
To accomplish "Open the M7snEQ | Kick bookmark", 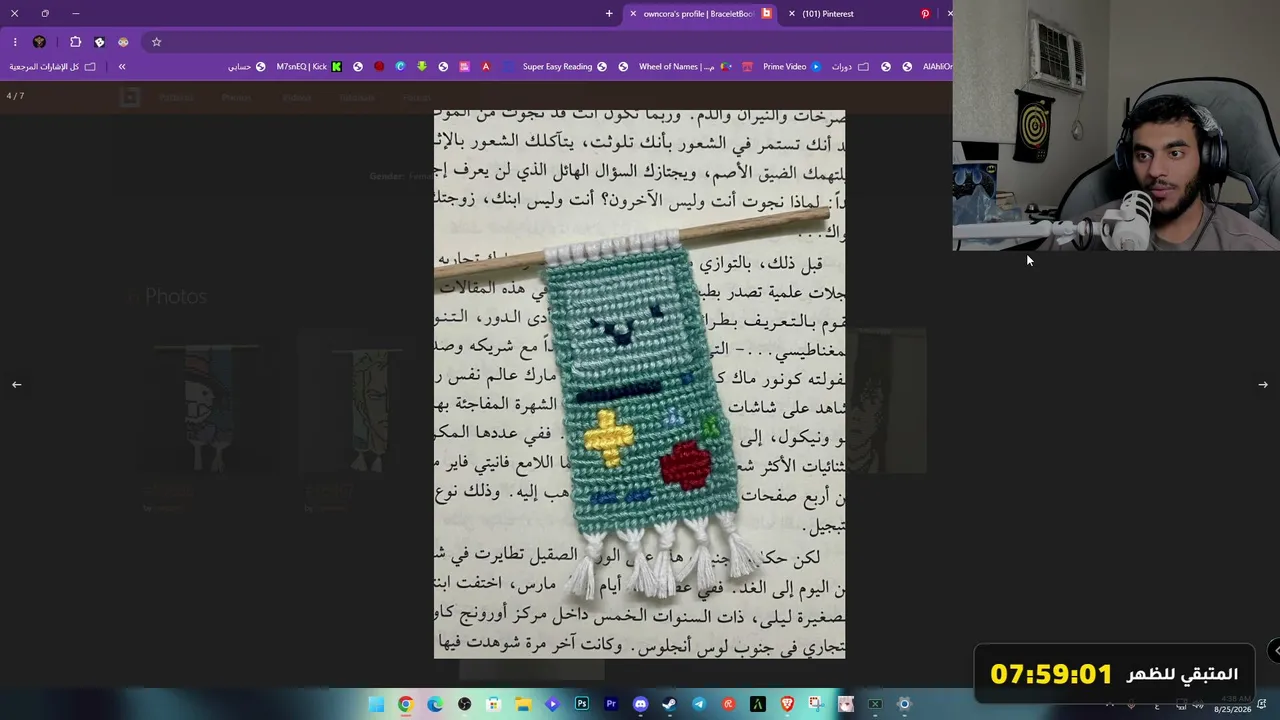I will 309,67.
